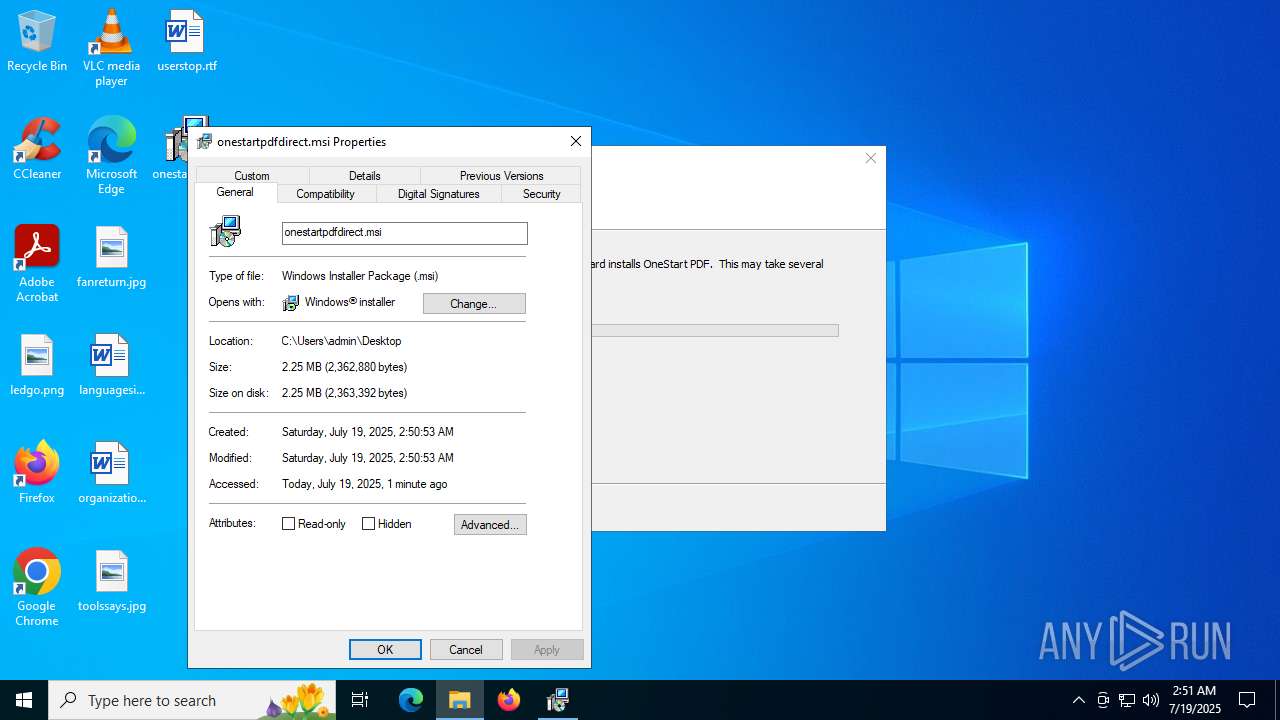The width and height of the screenshot is (1280, 720).
Task: Toggle the Hidden attribute checkbox
Action: click(368, 524)
